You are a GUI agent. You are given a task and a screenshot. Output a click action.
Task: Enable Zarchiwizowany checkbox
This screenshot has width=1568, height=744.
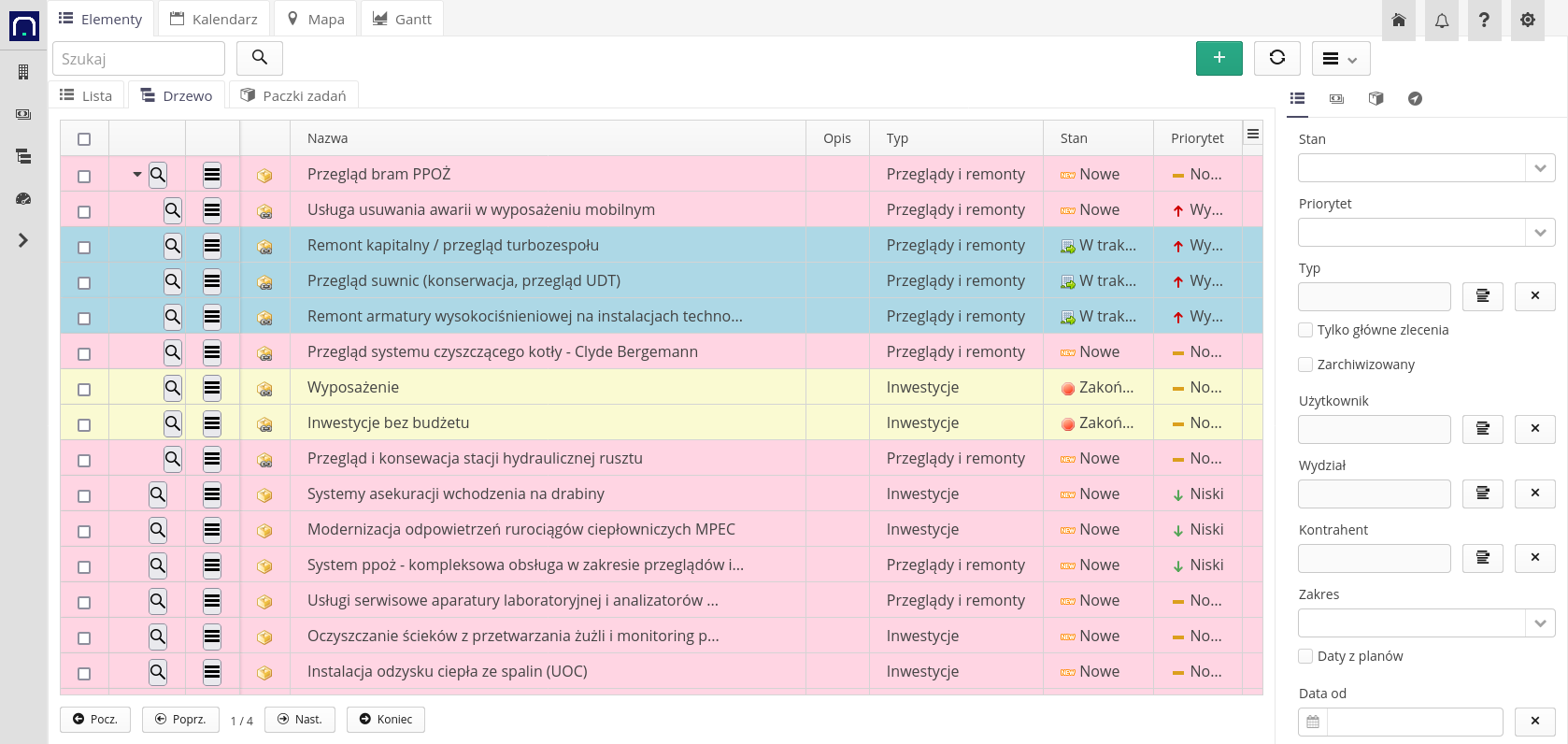click(1305, 365)
